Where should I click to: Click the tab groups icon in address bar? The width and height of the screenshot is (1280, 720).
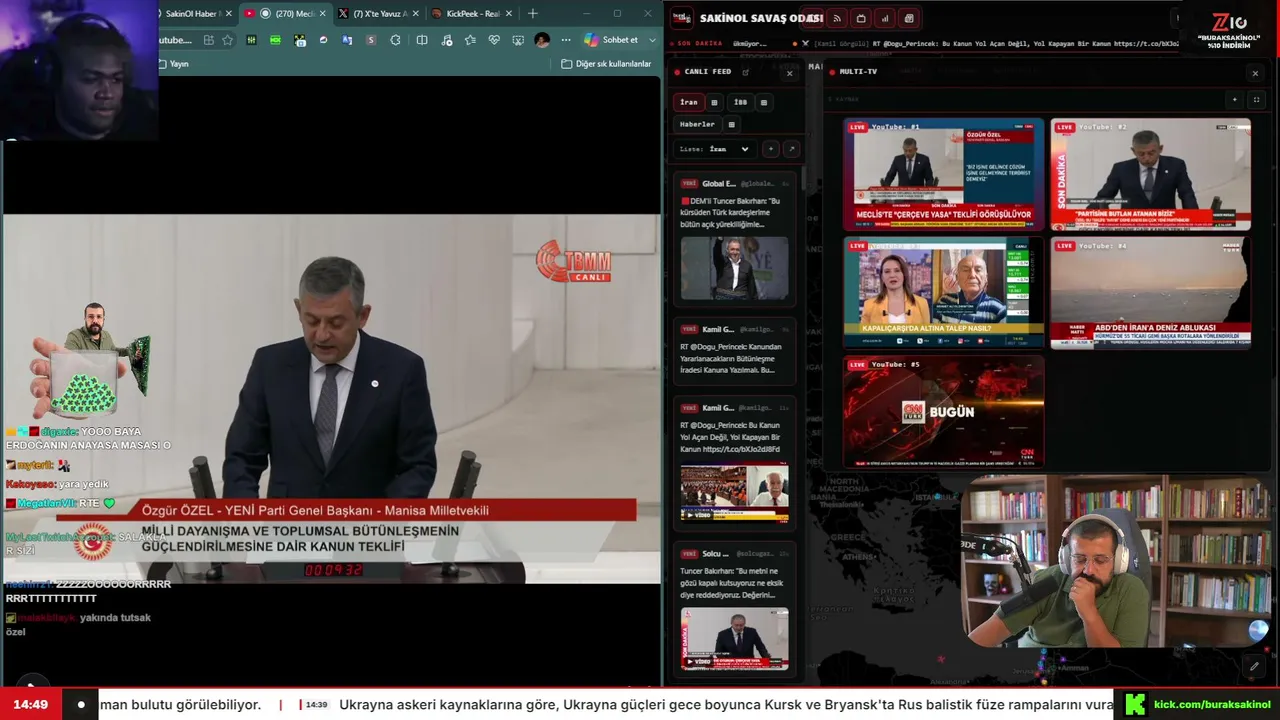coord(208,40)
